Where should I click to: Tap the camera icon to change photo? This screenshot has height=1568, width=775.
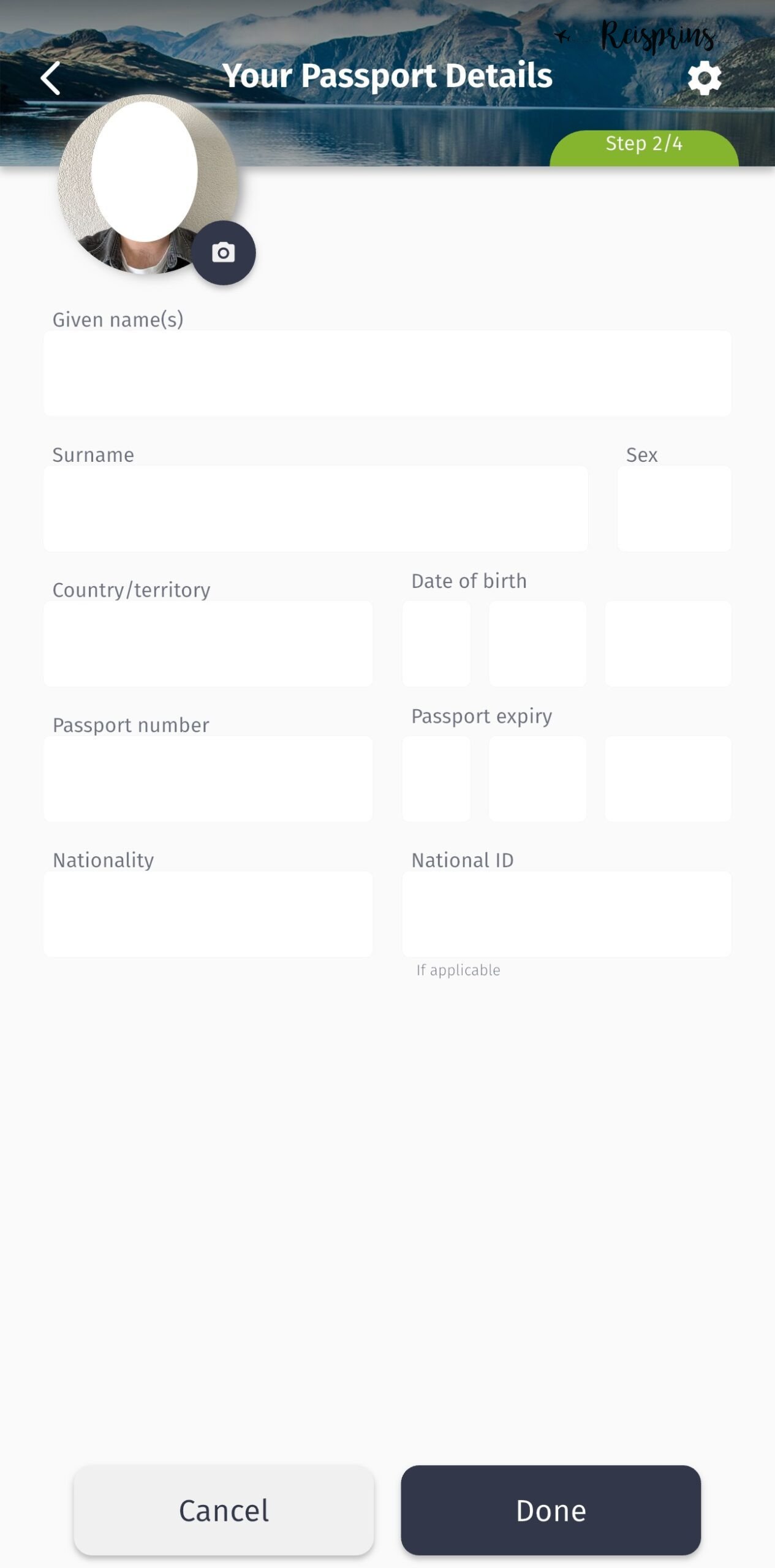tap(224, 252)
